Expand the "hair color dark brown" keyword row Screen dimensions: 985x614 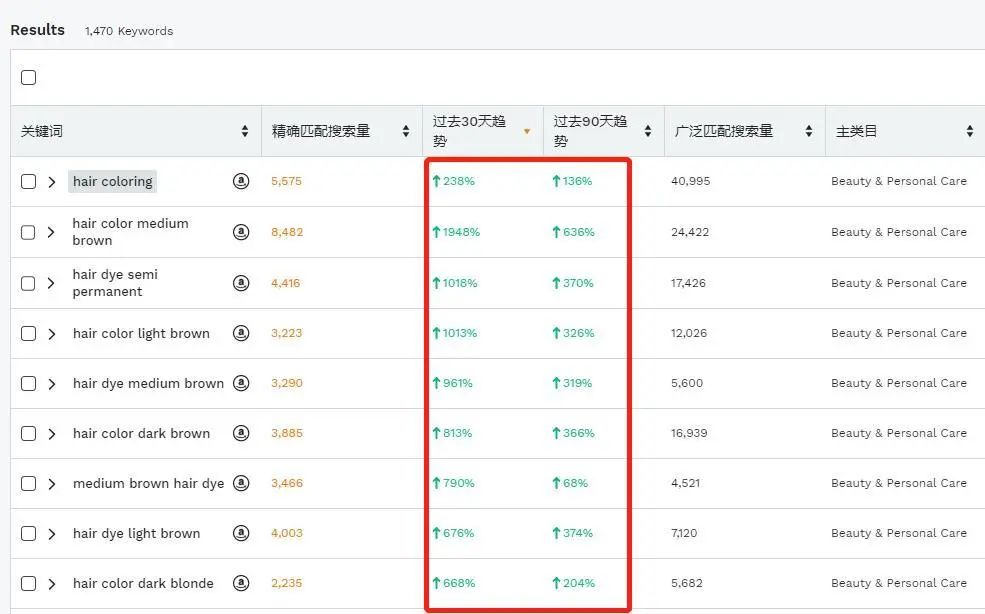coord(52,433)
